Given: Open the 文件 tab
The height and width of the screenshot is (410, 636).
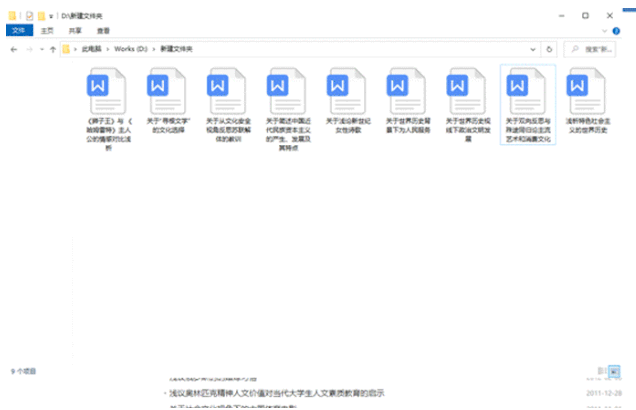Looking at the screenshot, I should (19, 30).
